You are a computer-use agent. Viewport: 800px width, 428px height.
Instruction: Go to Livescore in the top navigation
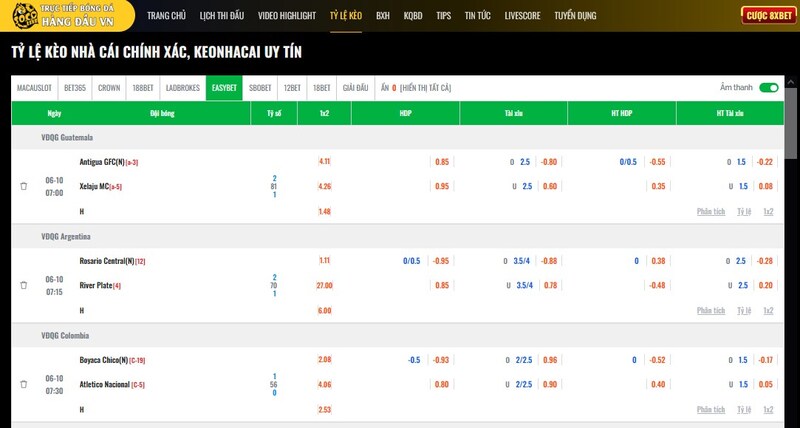(523, 16)
